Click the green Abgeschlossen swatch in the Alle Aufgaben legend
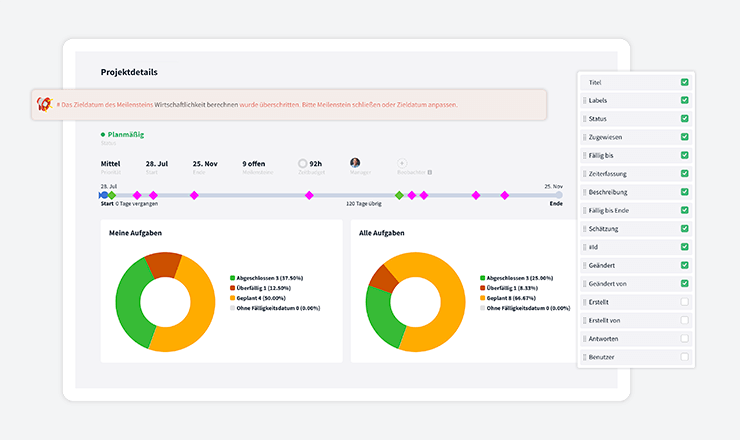Viewport: 740px width, 440px height. pyautogui.click(x=482, y=278)
